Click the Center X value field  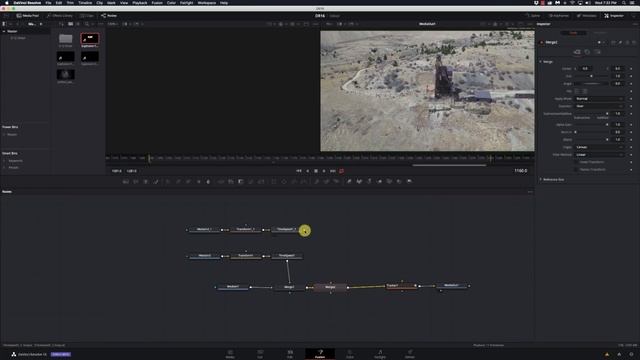(x=586, y=69)
